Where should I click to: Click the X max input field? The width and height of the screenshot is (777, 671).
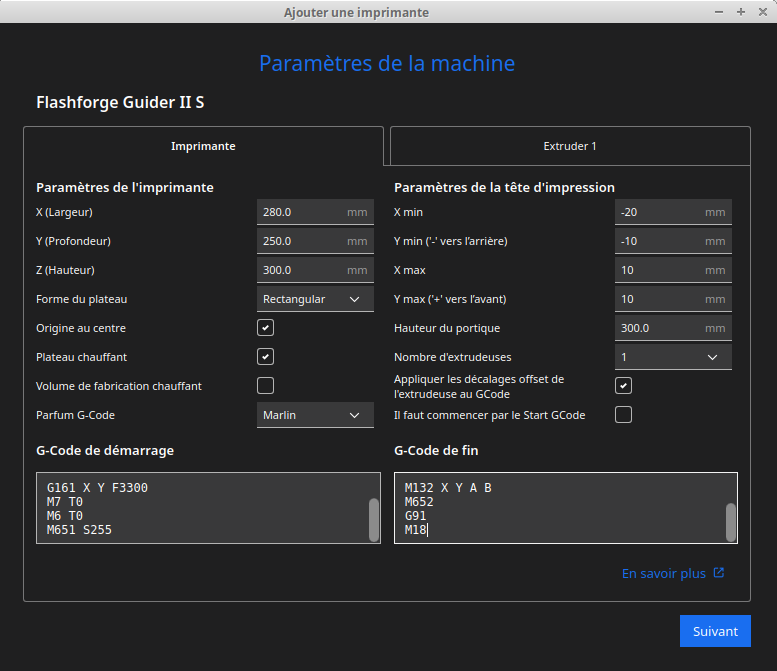[673, 270]
